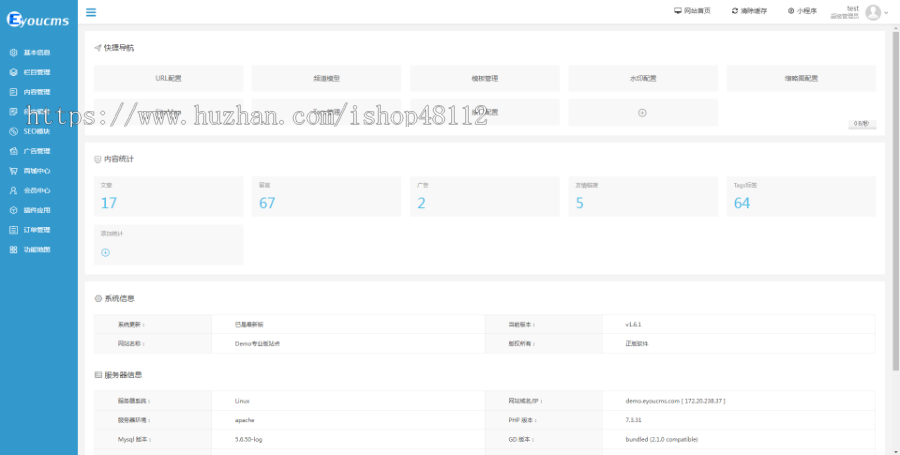
Task: Open 插件应用 via its cube icon
Action: point(14,210)
